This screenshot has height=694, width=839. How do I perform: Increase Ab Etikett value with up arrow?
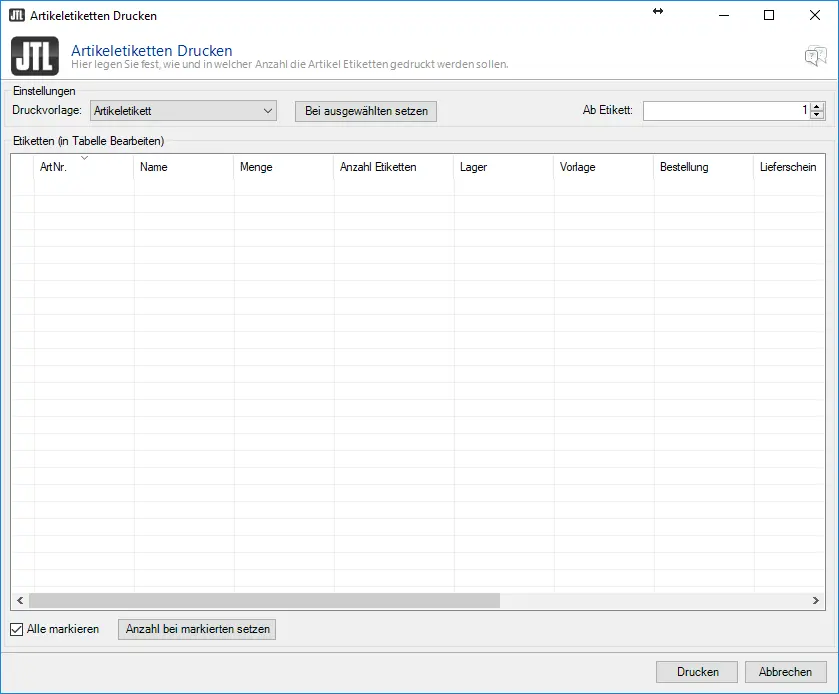pos(817,106)
